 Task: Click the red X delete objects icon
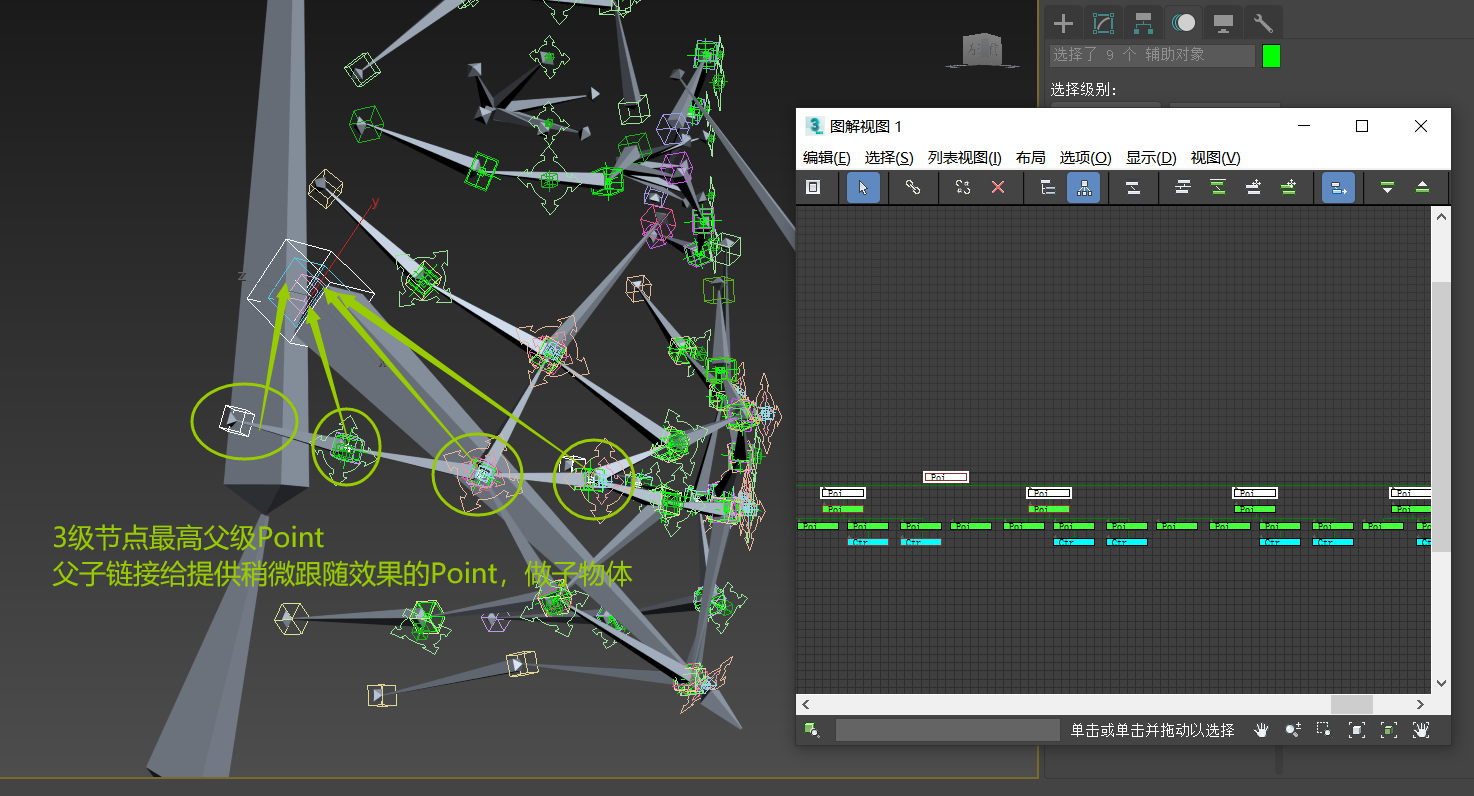coord(998,187)
